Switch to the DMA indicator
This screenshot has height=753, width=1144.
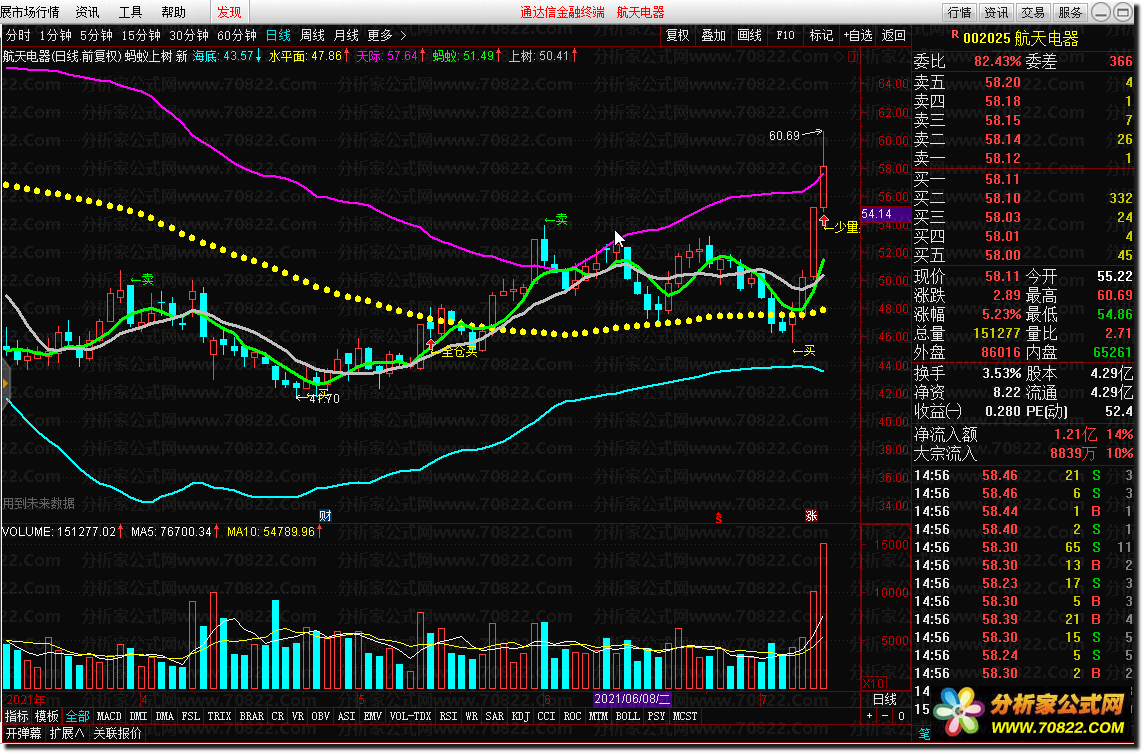pyautogui.click(x=165, y=717)
